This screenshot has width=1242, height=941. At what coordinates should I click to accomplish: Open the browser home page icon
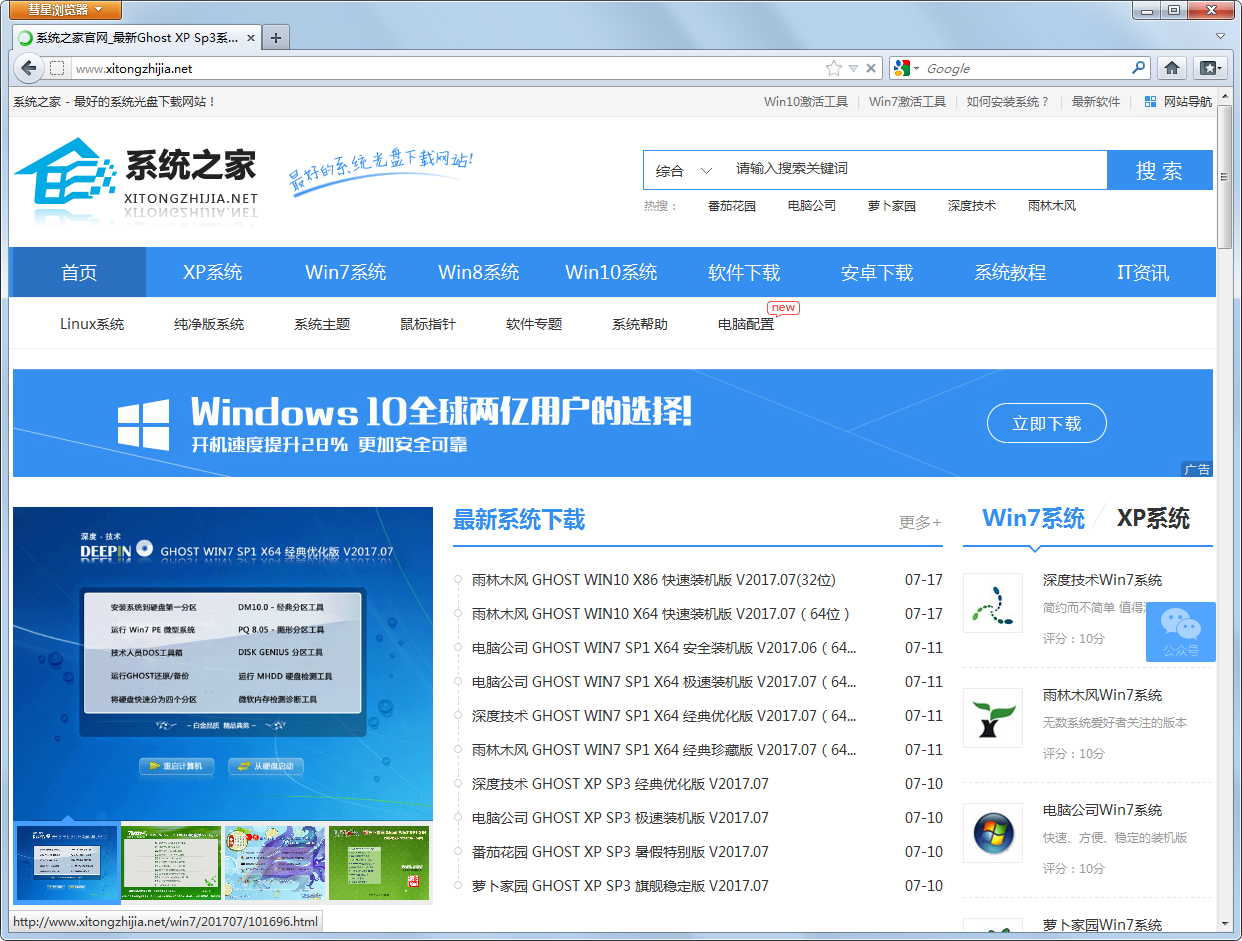1172,68
